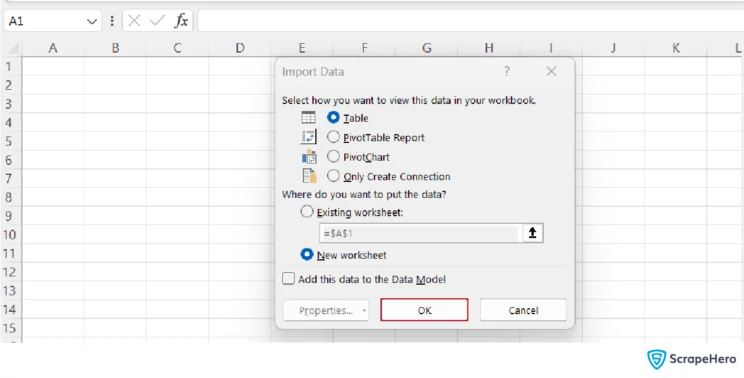Screen dimensions: 744x378
Task: Choose PivotTable Report option
Action: [334, 137]
